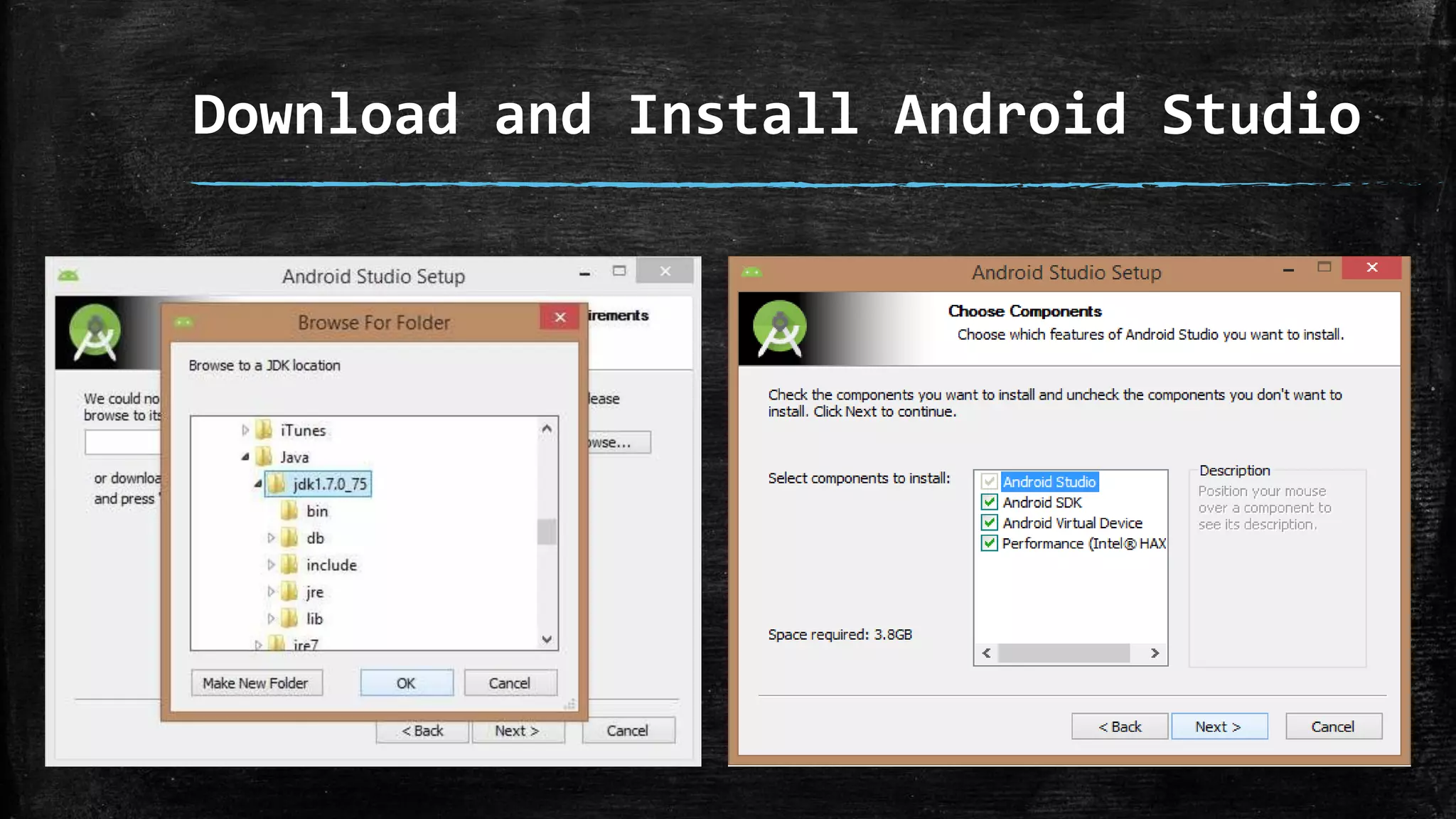The height and width of the screenshot is (819, 1456).
Task: Expand the jre7 folder node
Action: [258, 645]
